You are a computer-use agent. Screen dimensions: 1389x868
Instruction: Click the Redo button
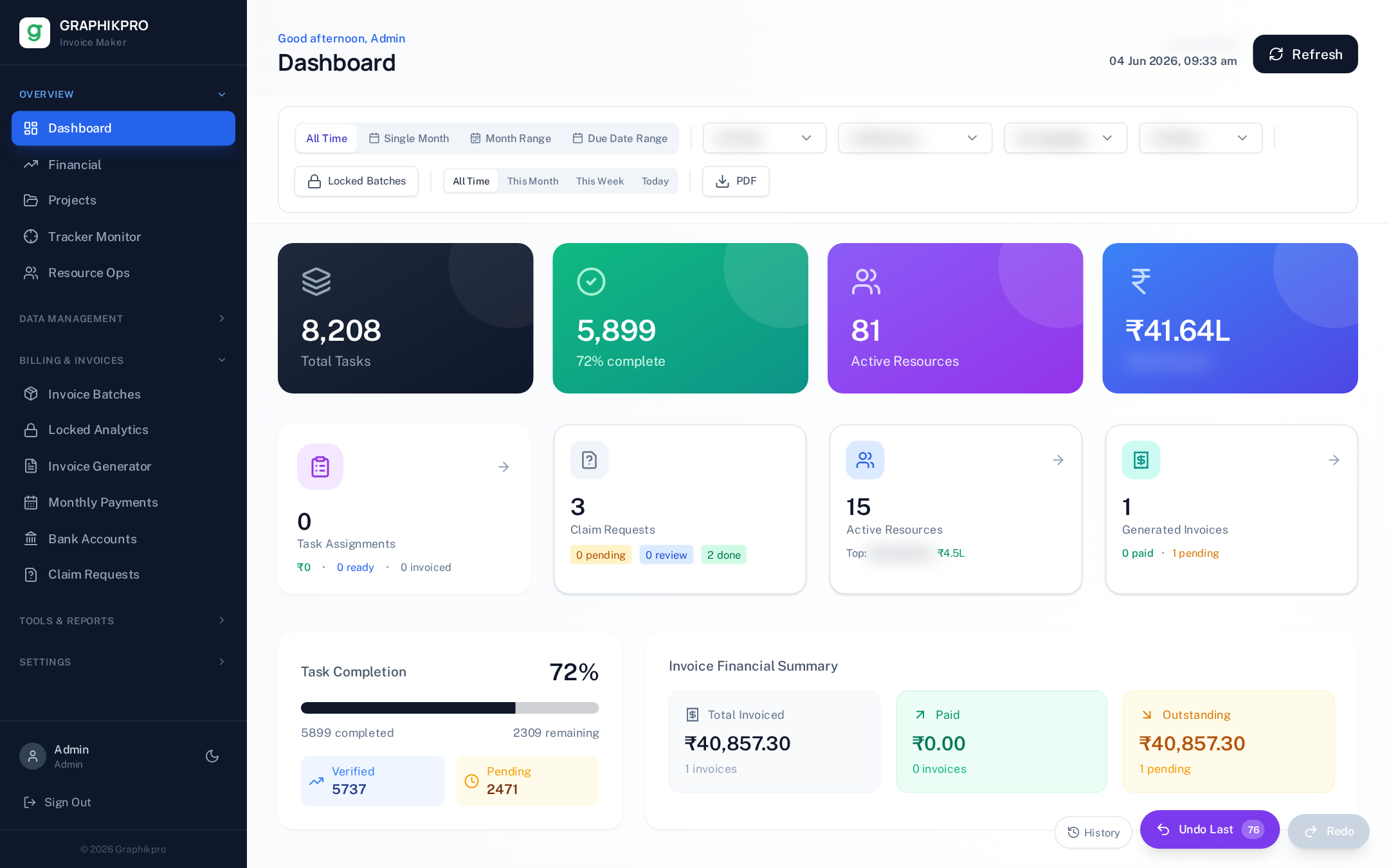click(1329, 831)
